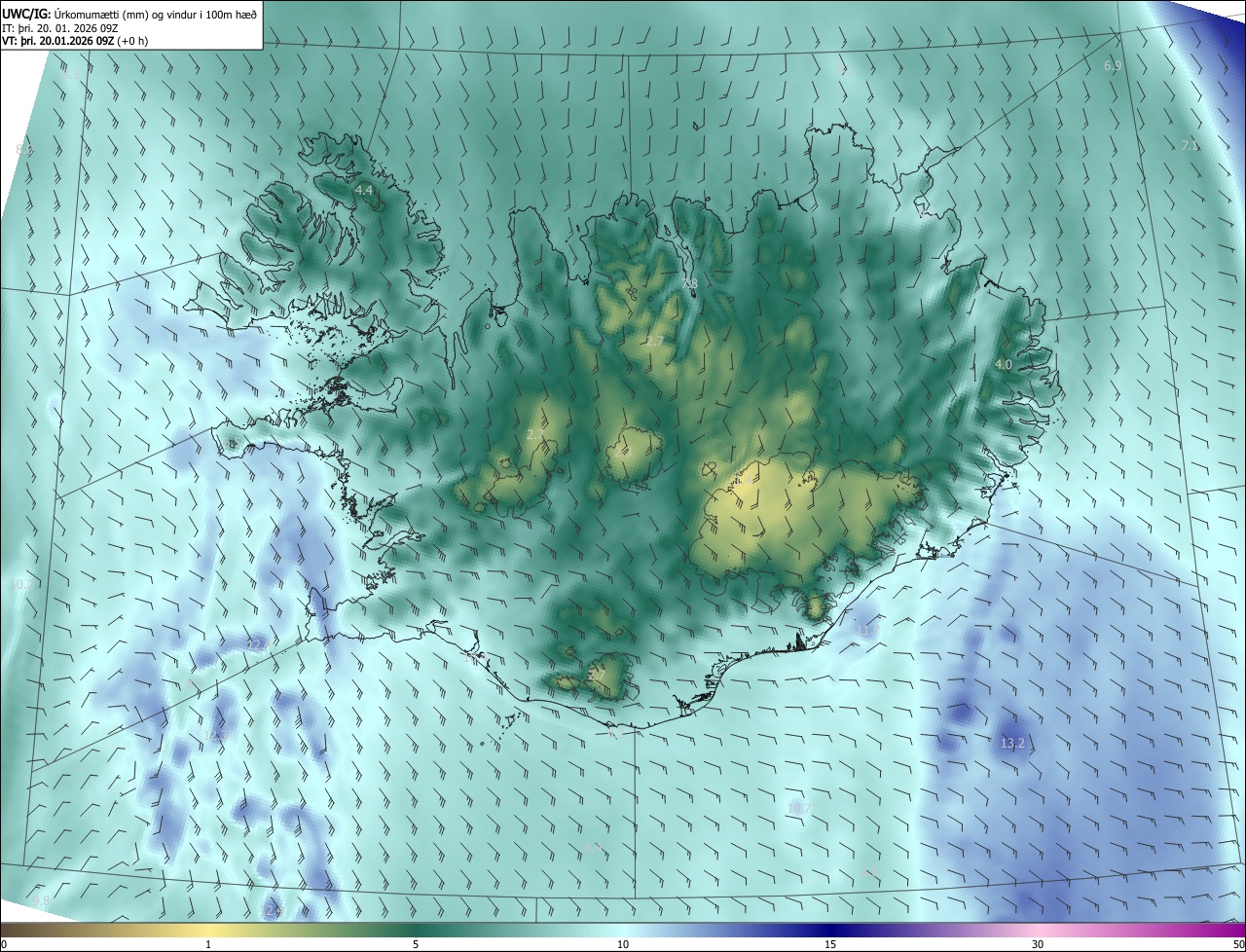This screenshot has height=952, width=1246.
Task: Select the 6.9 value label
Action: pos(1113,66)
